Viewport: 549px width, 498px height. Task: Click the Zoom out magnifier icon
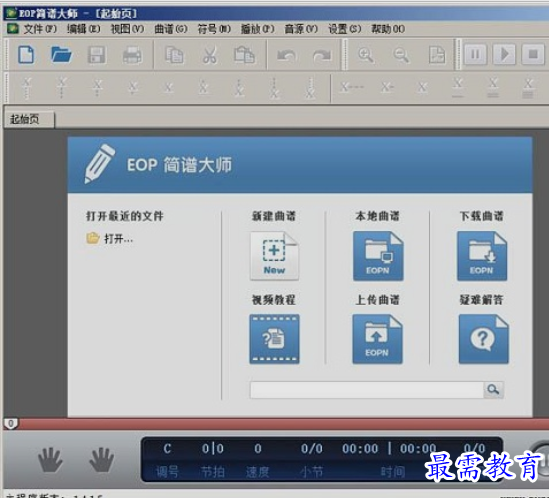[401, 55]
